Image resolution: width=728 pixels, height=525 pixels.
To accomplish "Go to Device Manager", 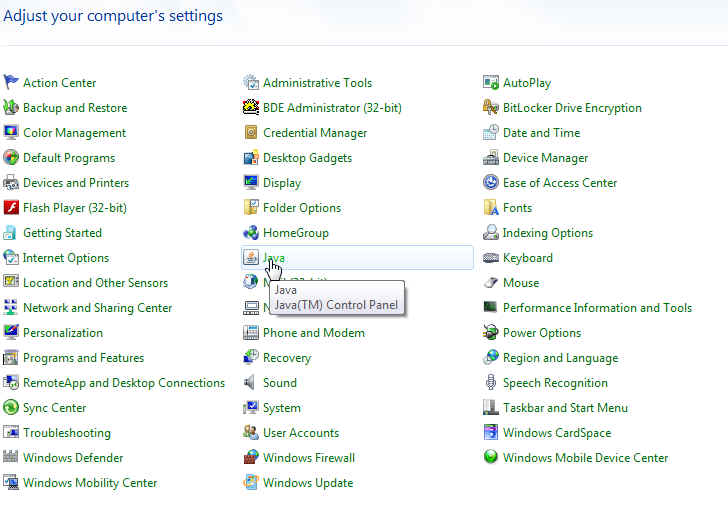I will tap(545, 158).
